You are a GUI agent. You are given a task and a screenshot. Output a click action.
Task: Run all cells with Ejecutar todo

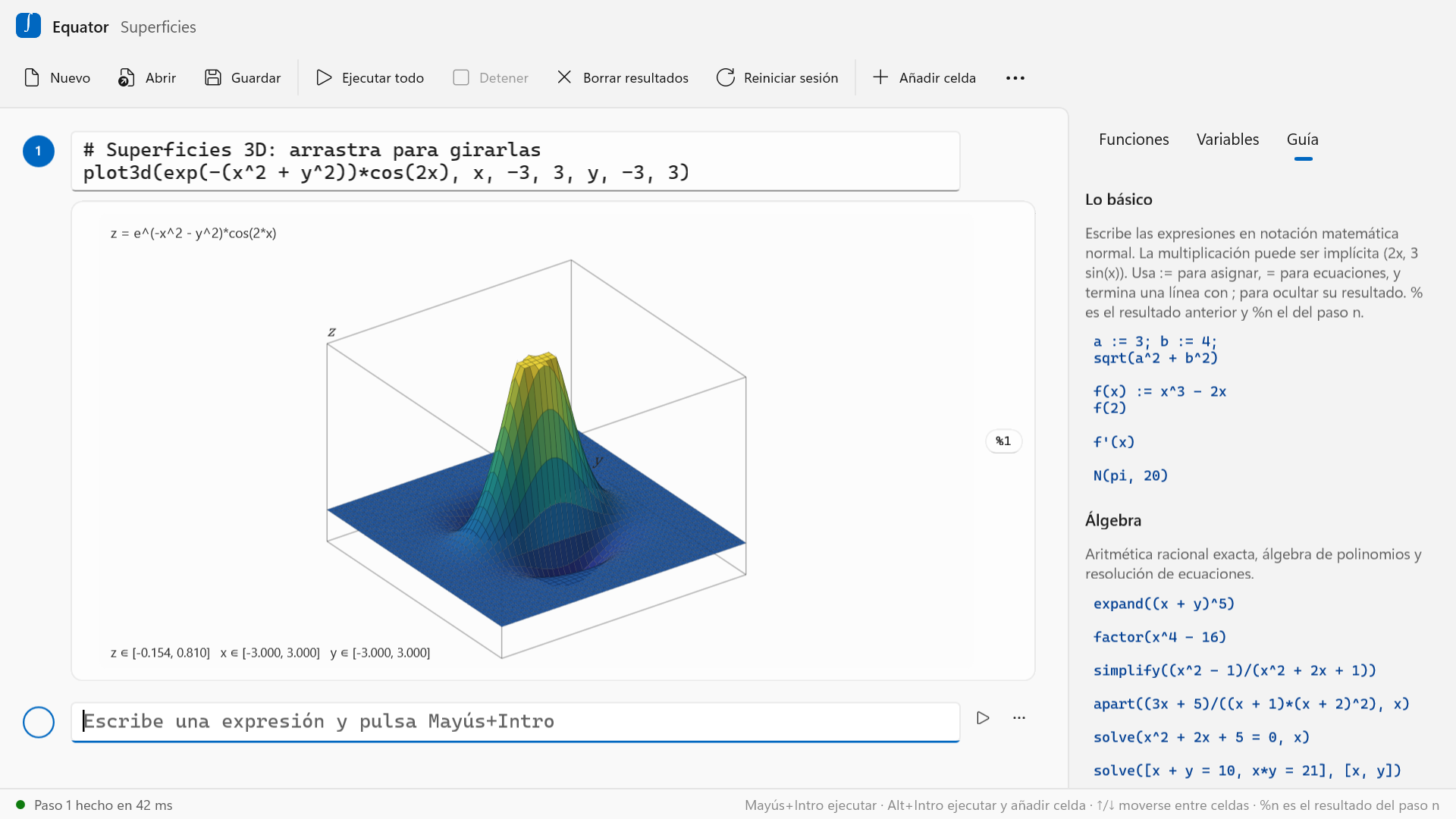pos(370,78)
